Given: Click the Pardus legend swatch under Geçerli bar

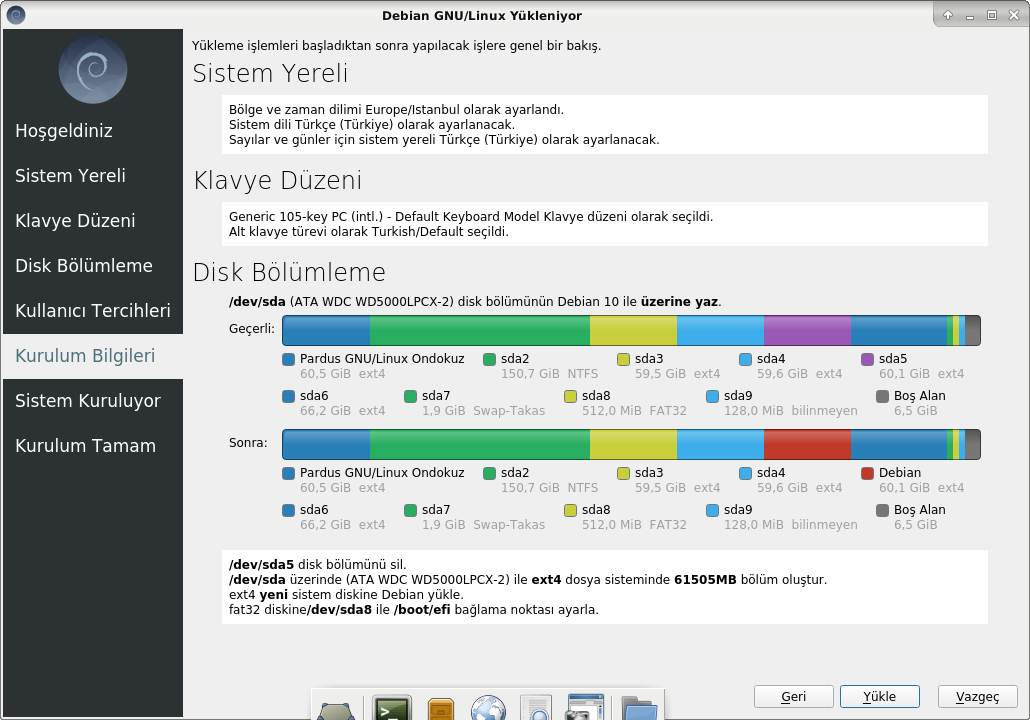Looking at the screenshot, I should coord(288,359).
